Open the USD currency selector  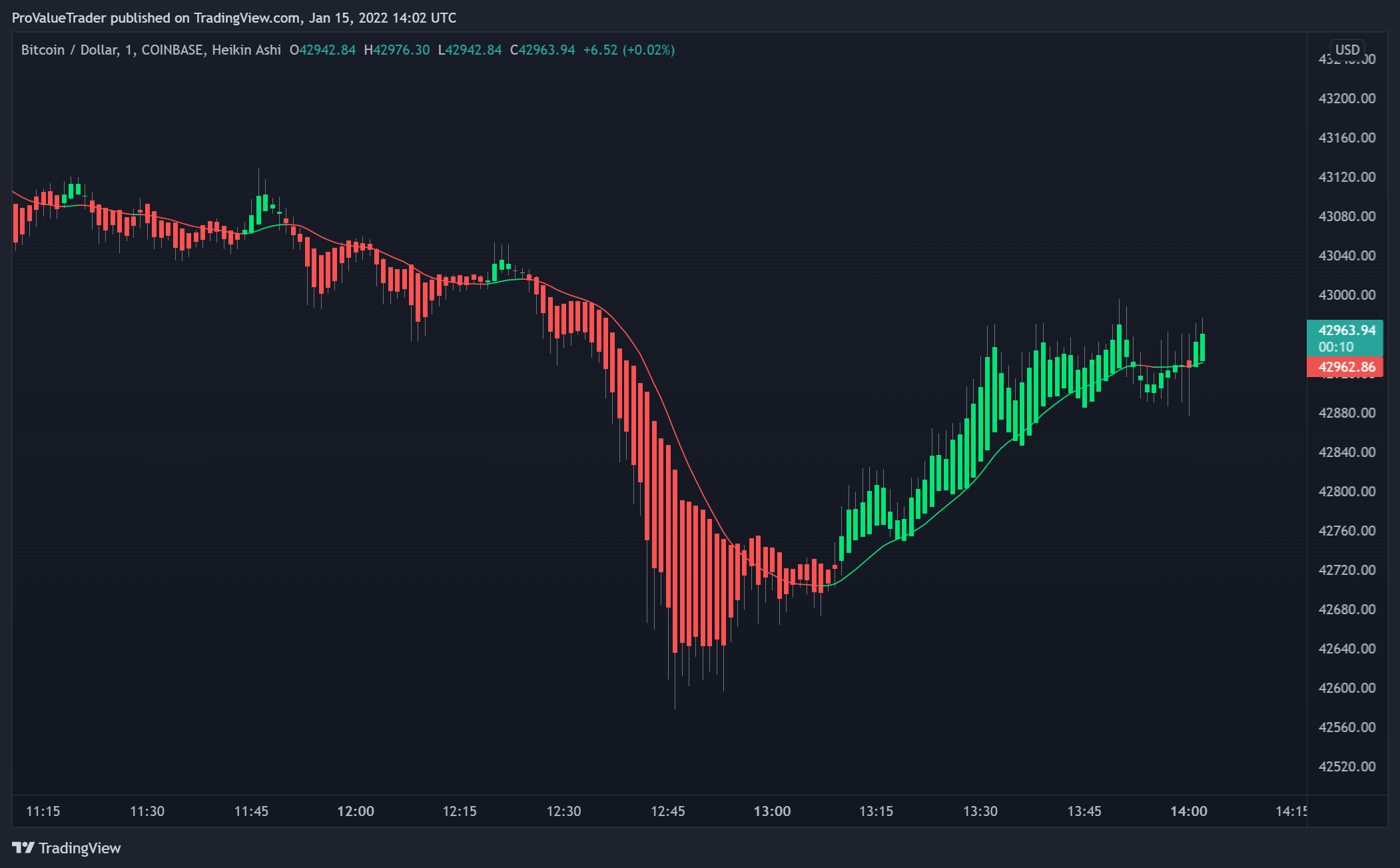coord(1347,50)
